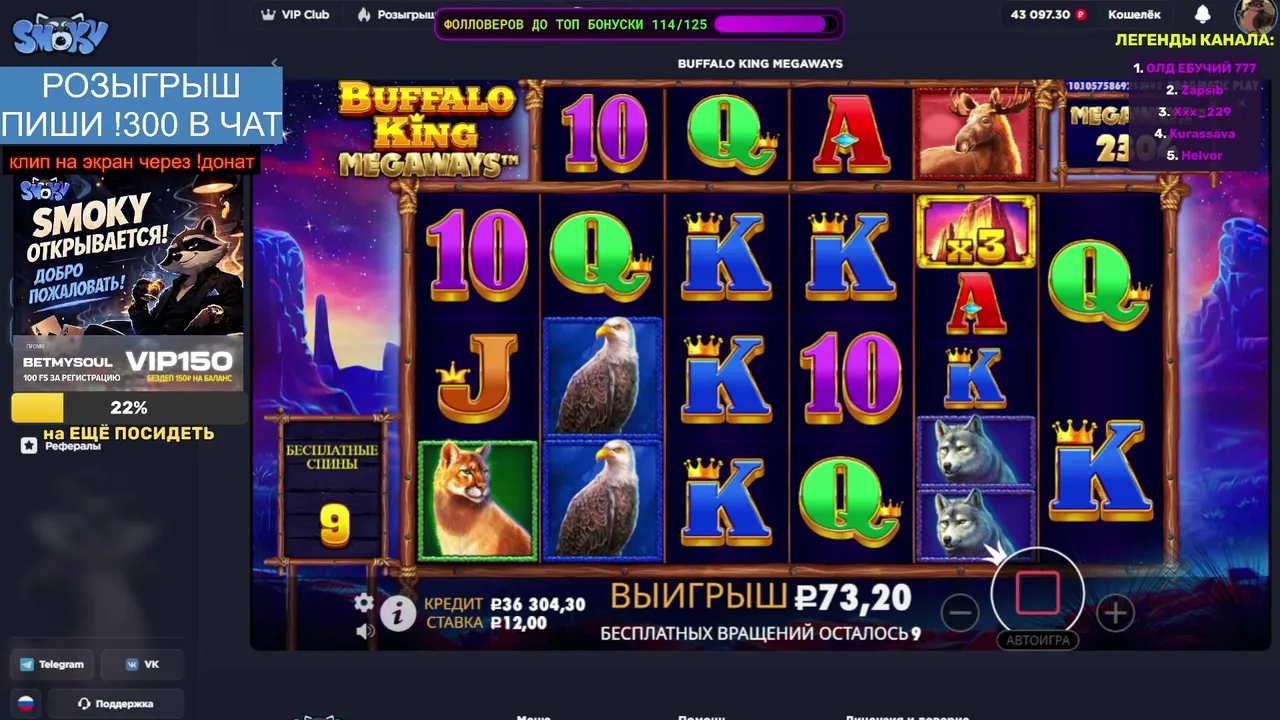The width and height of the screenshot is (1280, 720).
Task: Mute the game sound speaker icon
Action: [365, 630]
